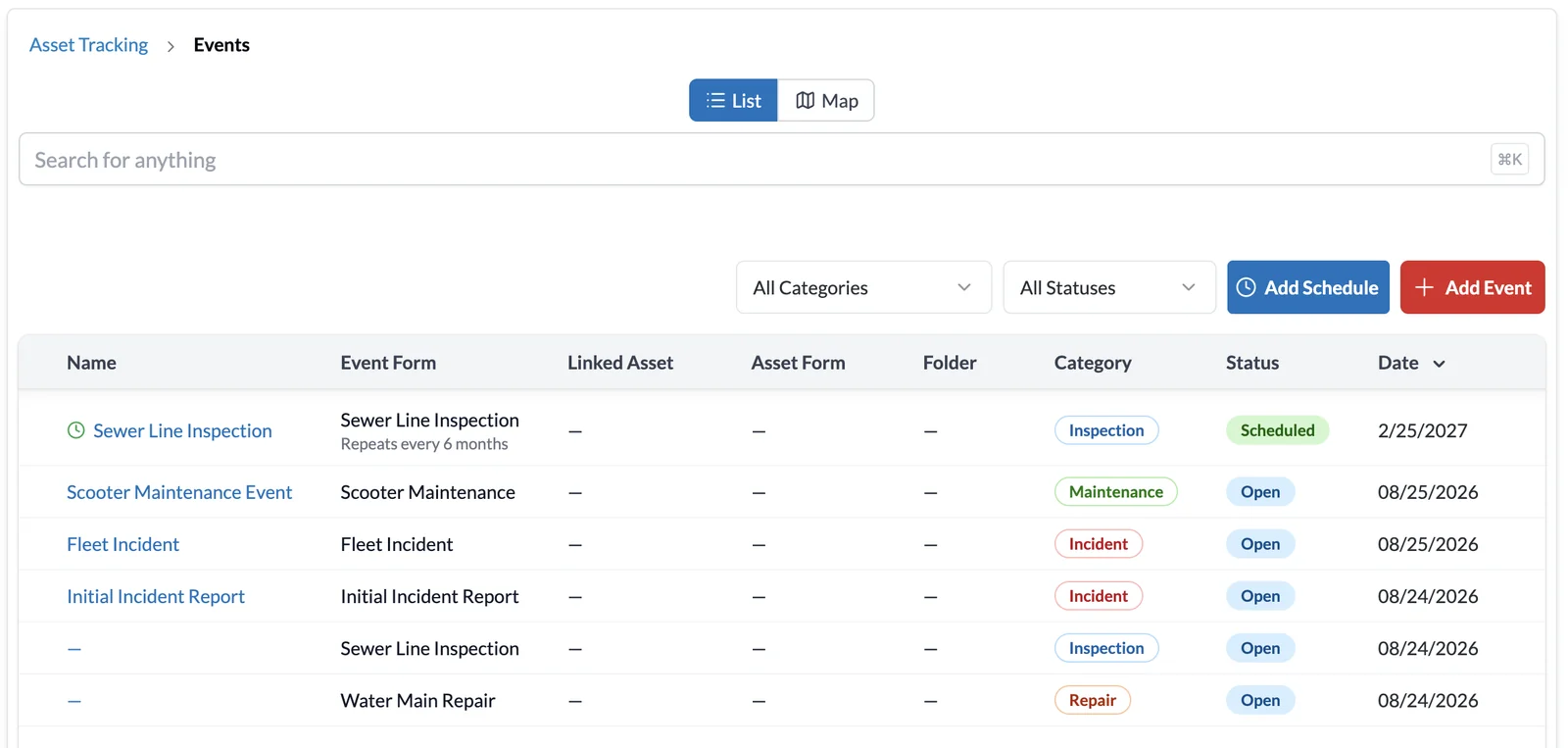Open the Sewer Line Inspection event link

[182, 430]
